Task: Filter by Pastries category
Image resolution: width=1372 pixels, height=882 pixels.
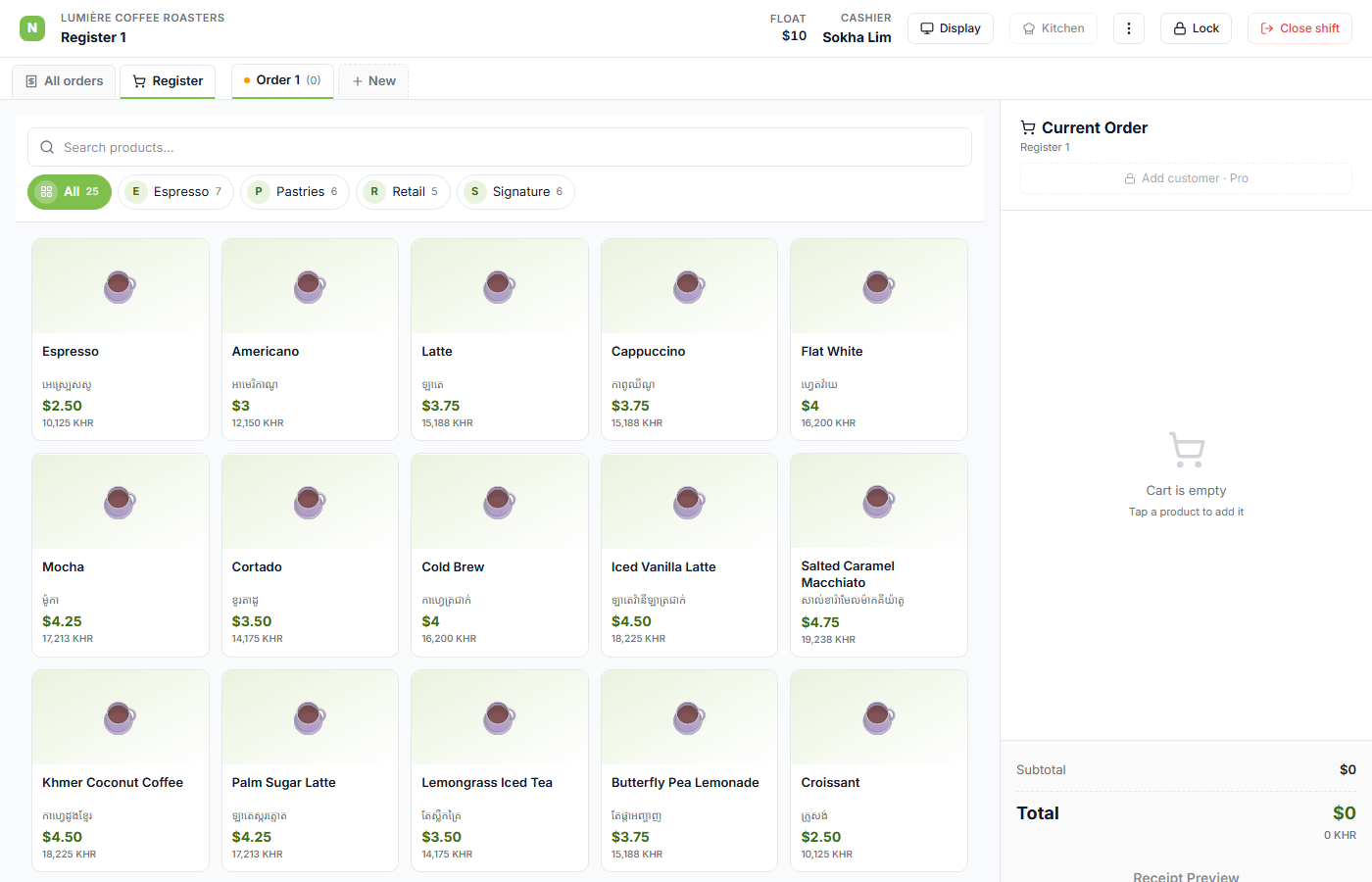Action: (x=295, y=192)
